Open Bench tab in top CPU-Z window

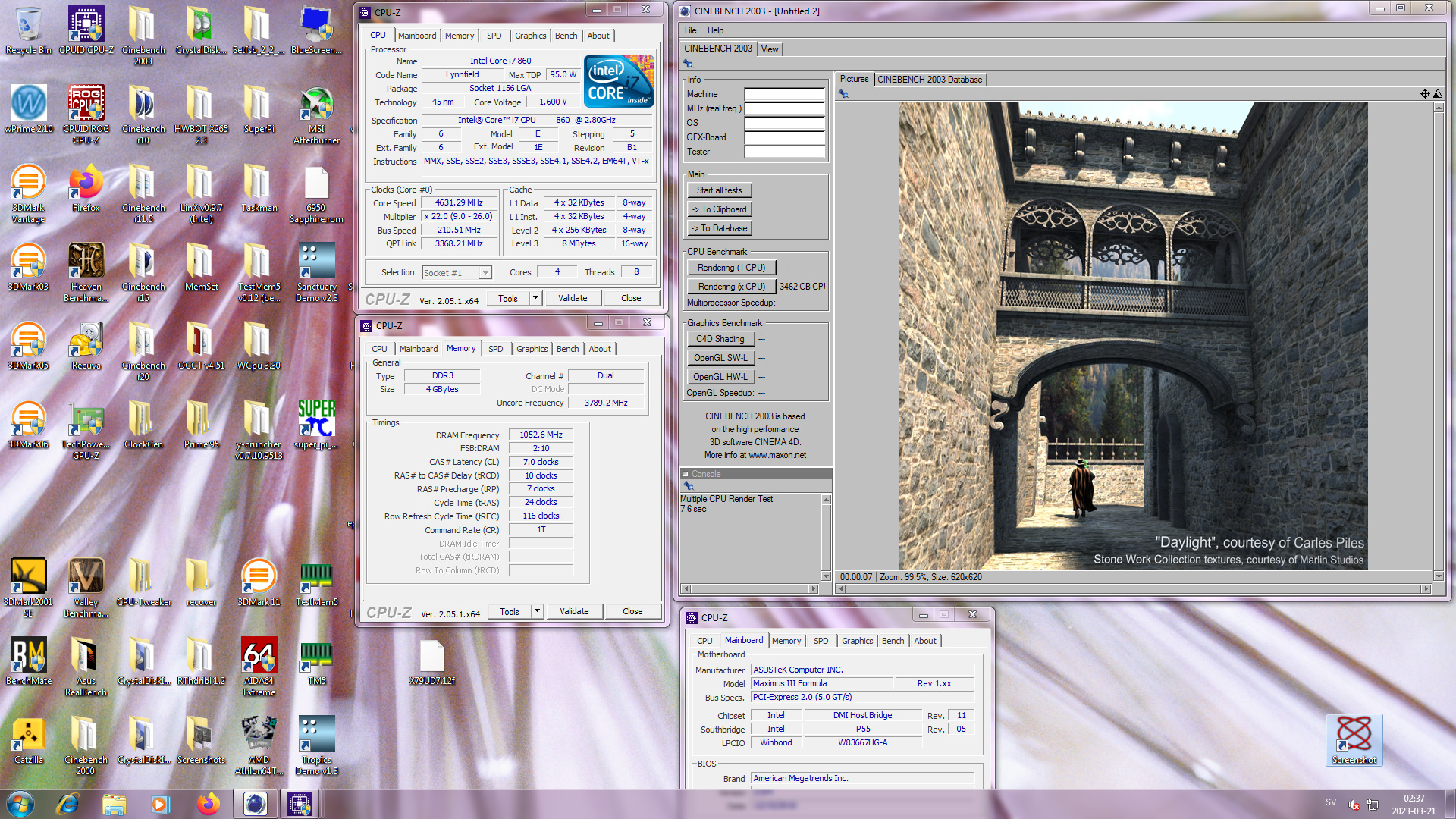pyautogui.click(x=566, y=36)
